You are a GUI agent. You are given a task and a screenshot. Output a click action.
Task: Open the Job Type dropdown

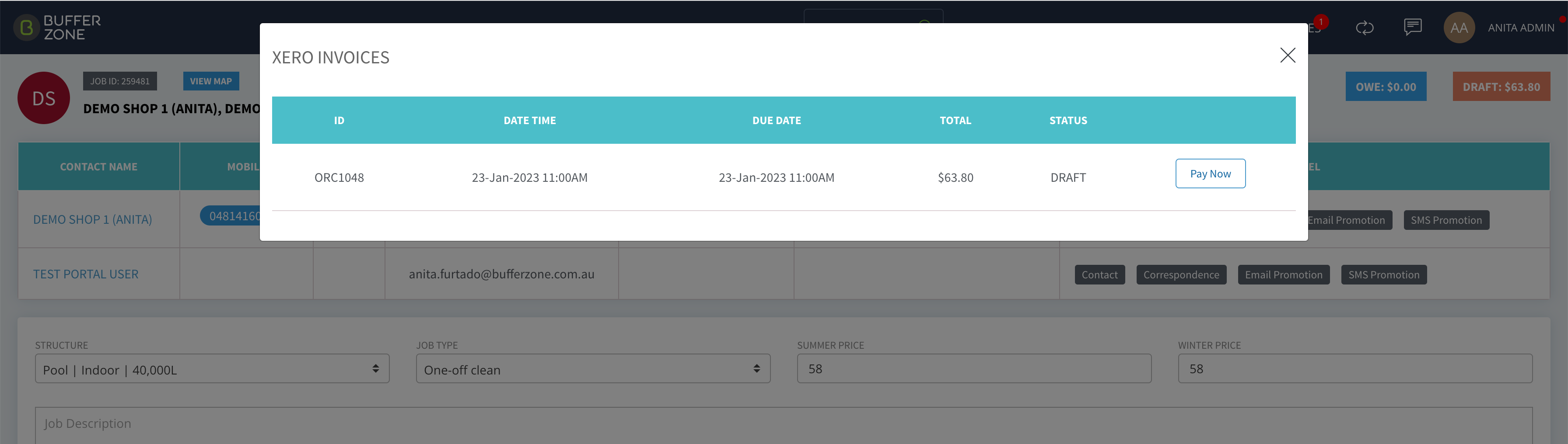click(x=593, y=368)
